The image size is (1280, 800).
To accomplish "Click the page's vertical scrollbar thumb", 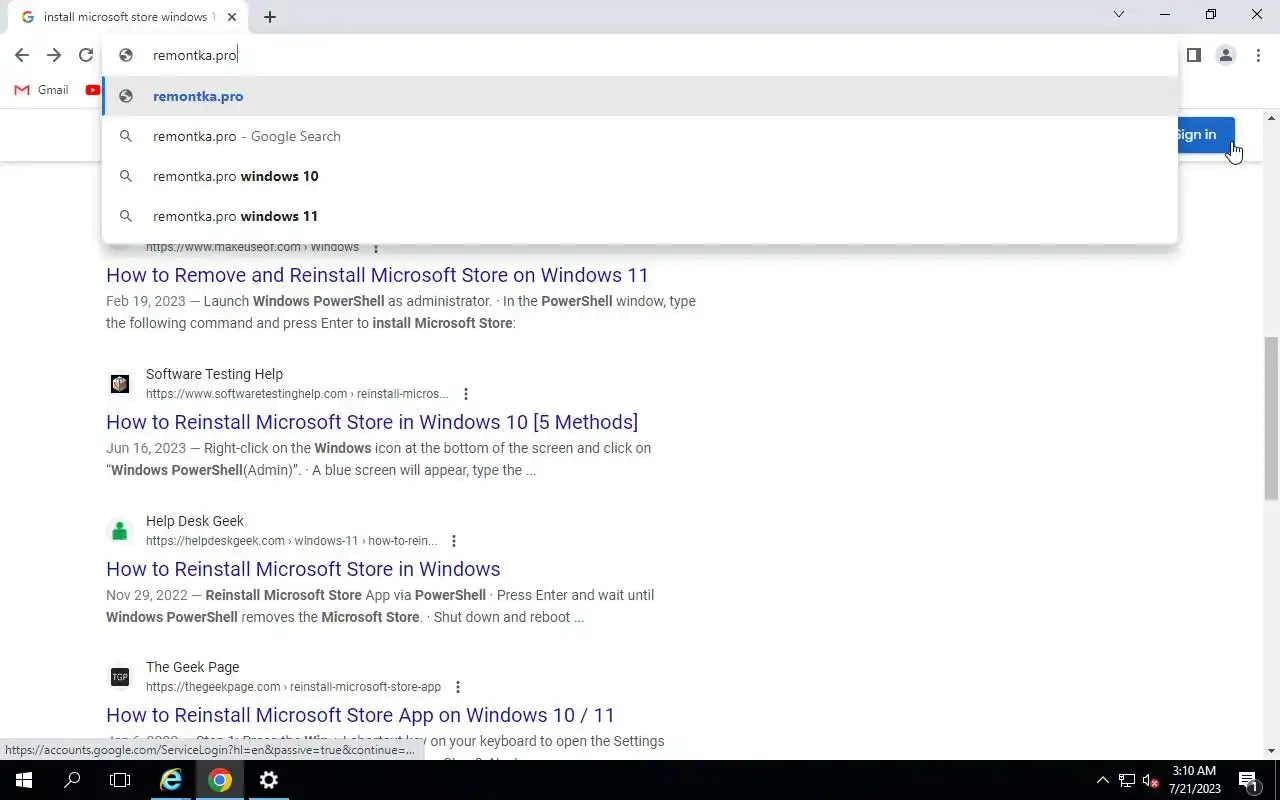I will pos(1271,418).
